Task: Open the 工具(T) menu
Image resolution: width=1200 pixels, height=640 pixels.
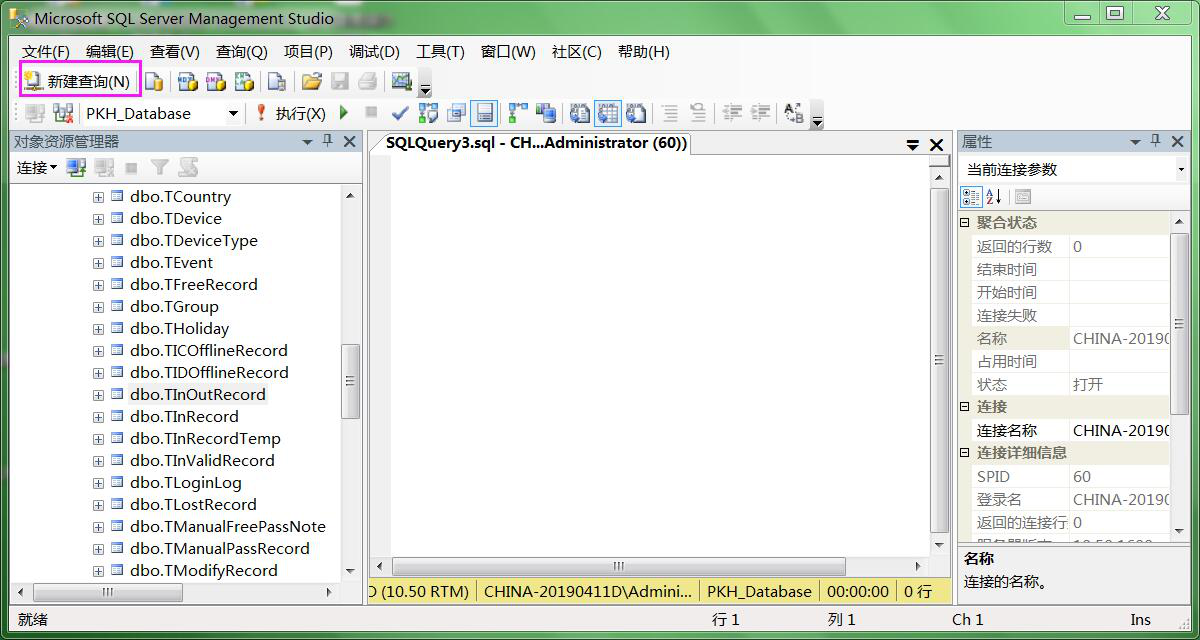Action: 441,52
